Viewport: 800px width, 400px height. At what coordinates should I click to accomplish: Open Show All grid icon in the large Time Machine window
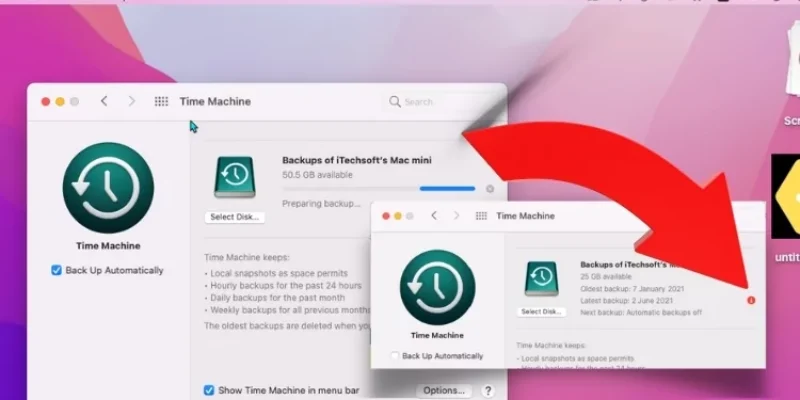(161, 102)
